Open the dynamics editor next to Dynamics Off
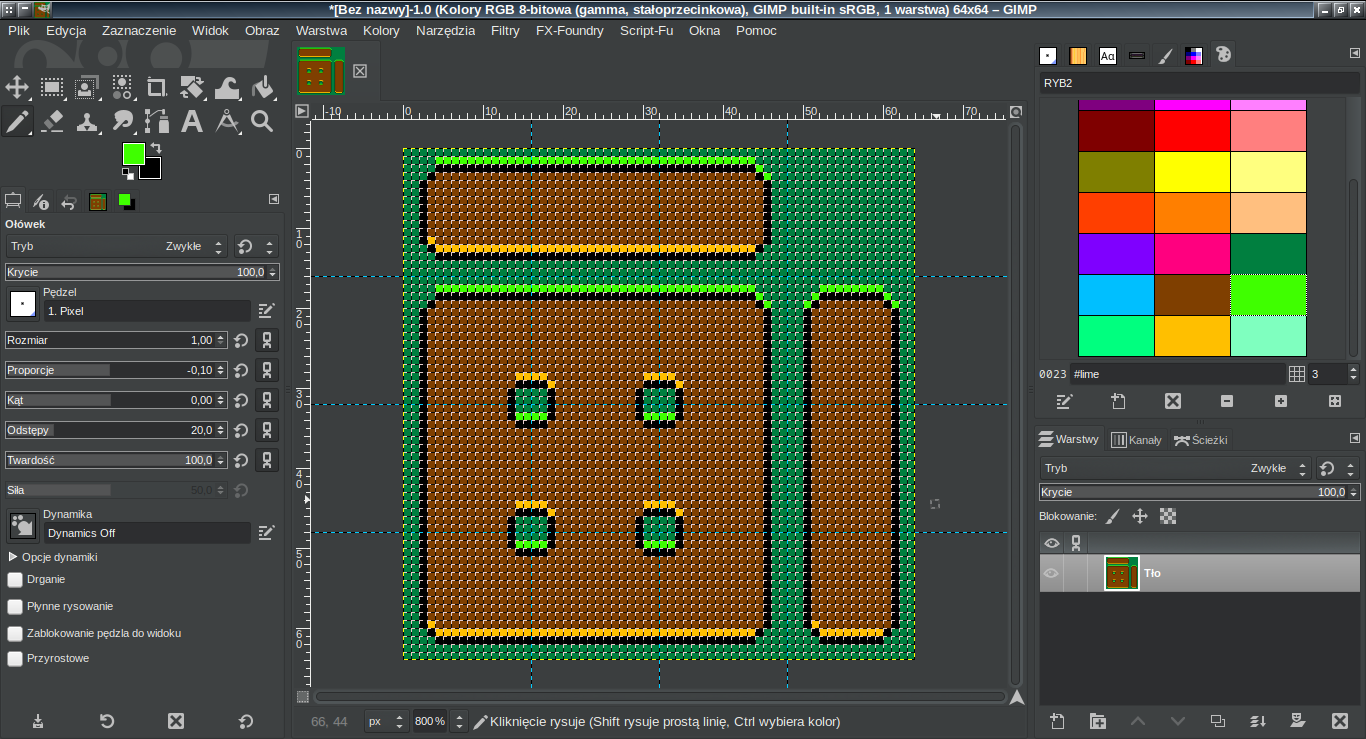Screen dimensions: 1366x739 (x=266, y=533)
